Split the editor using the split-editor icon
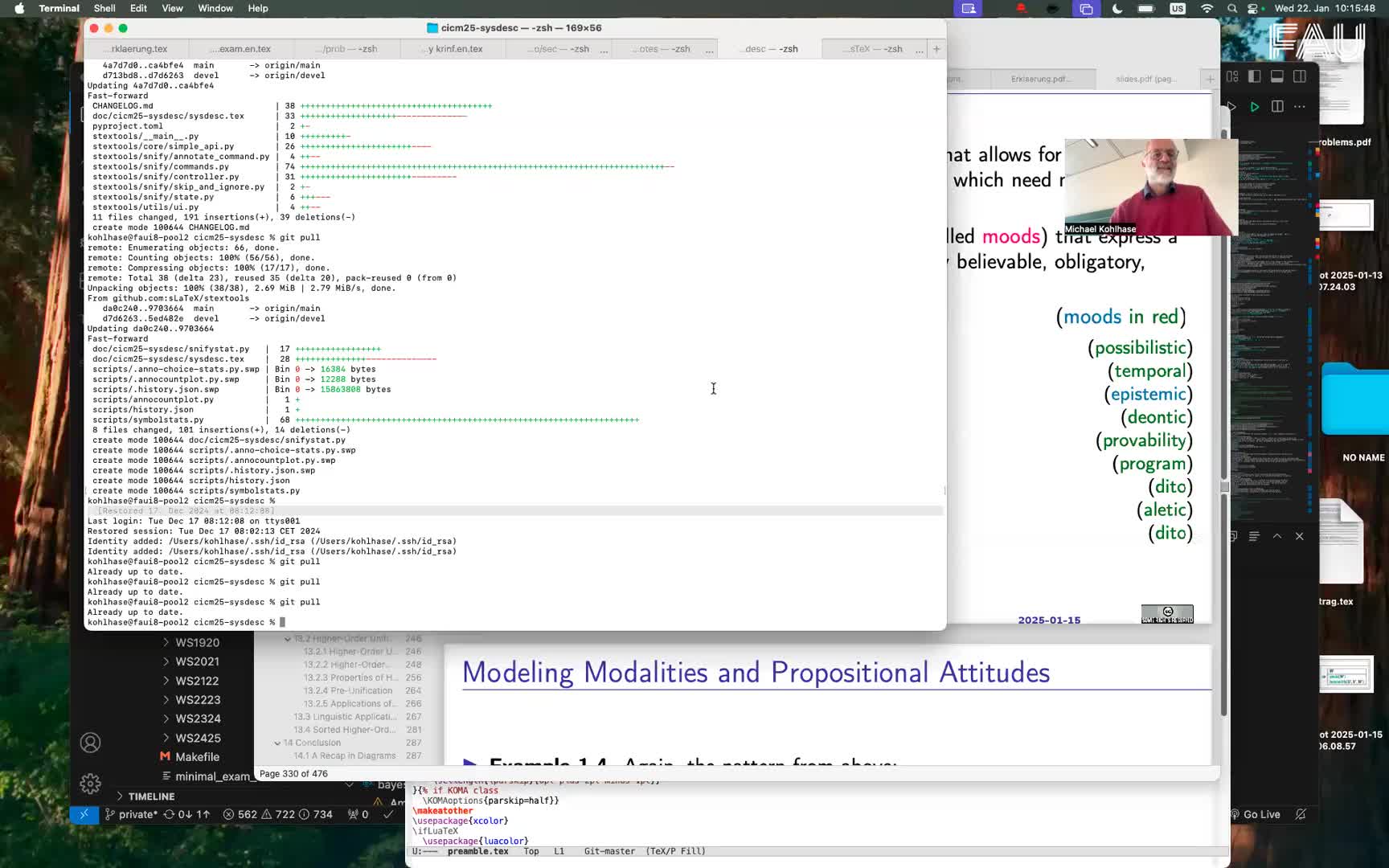Screen dimensions: 1389x868 tap(1276, 106)
